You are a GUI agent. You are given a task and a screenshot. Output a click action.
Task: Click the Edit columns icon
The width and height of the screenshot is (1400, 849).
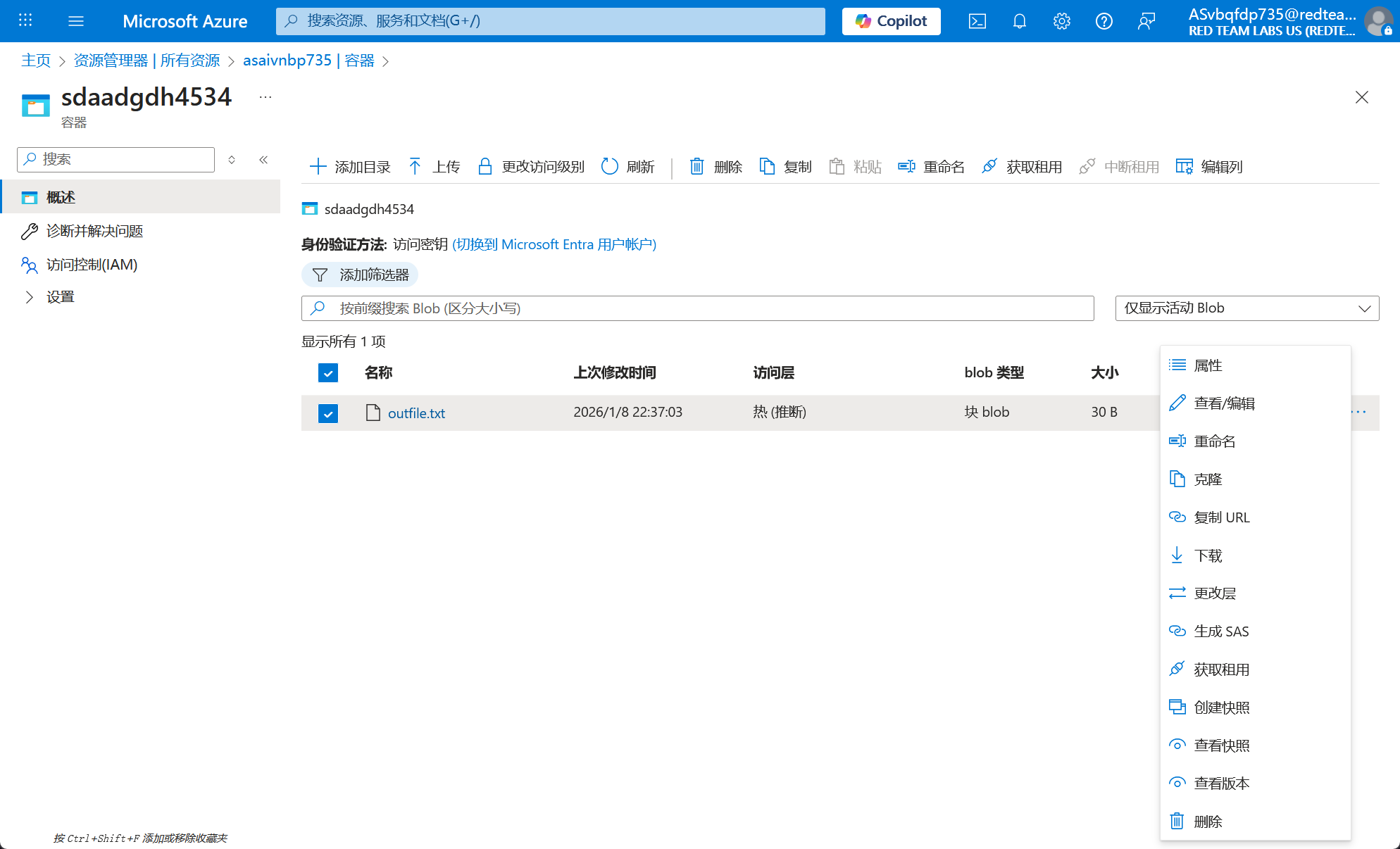coord(1184,167)
